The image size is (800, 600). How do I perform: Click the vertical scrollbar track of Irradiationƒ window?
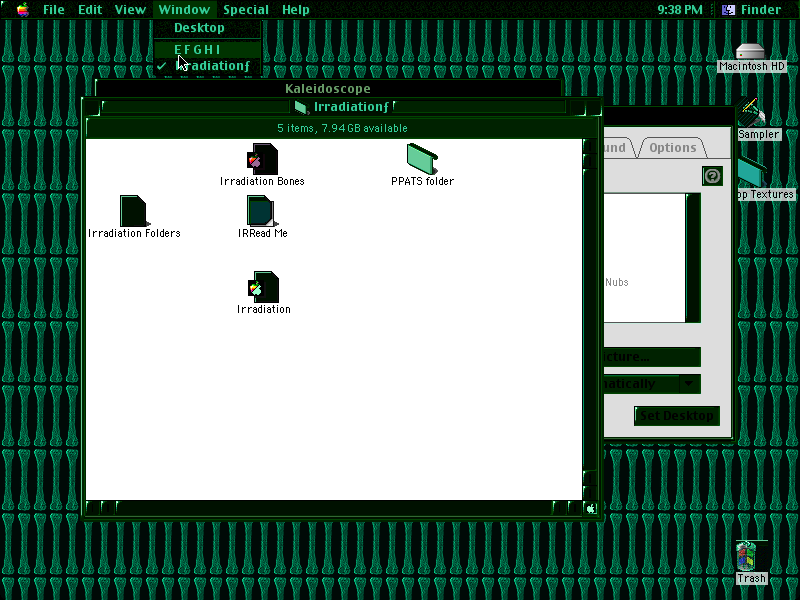pos(590,319)
